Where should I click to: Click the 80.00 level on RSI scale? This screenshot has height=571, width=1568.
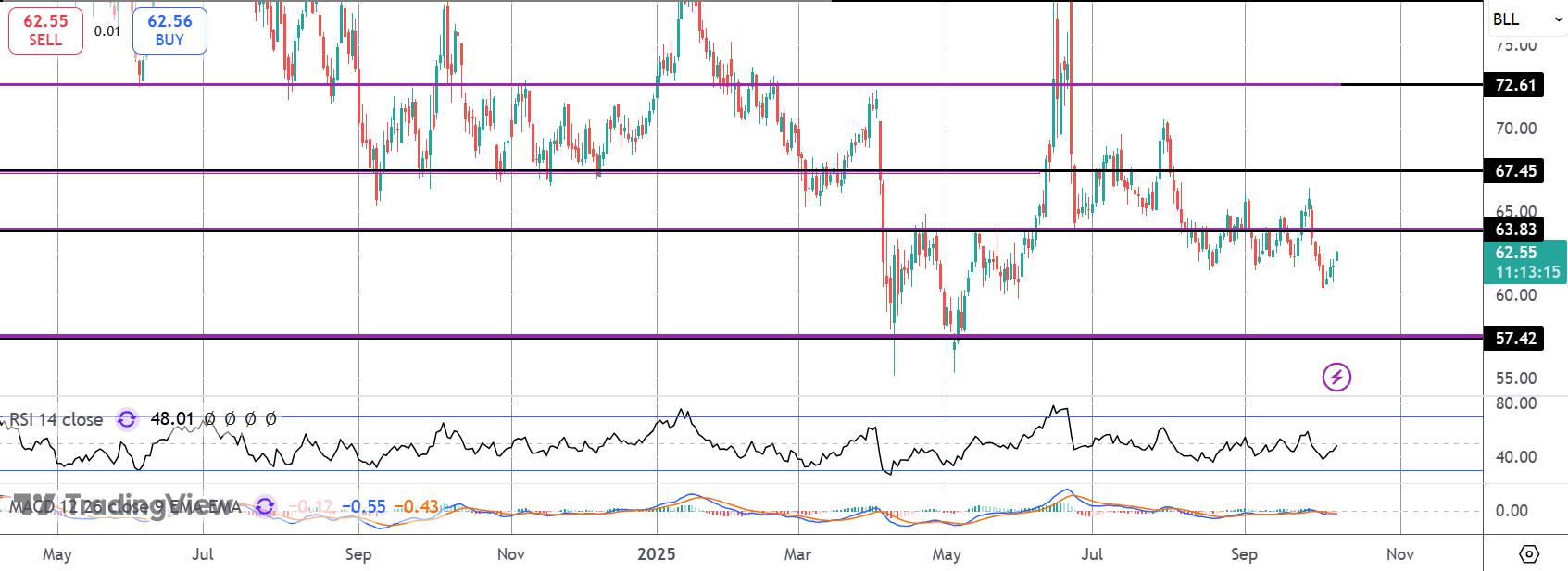point(1515,403)
